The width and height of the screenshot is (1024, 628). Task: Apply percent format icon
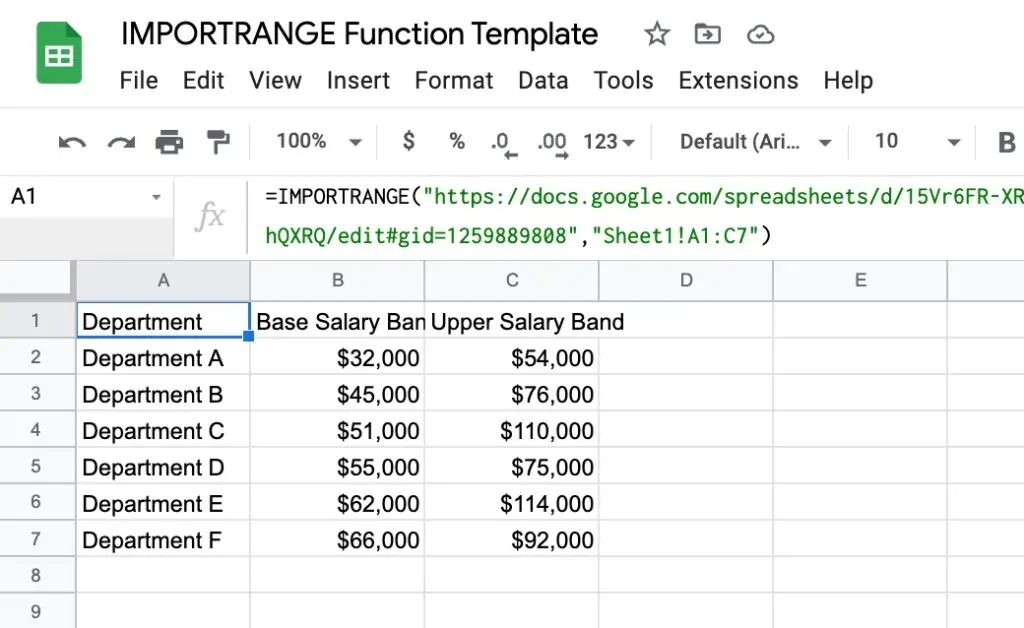click(x=456, y=141)
